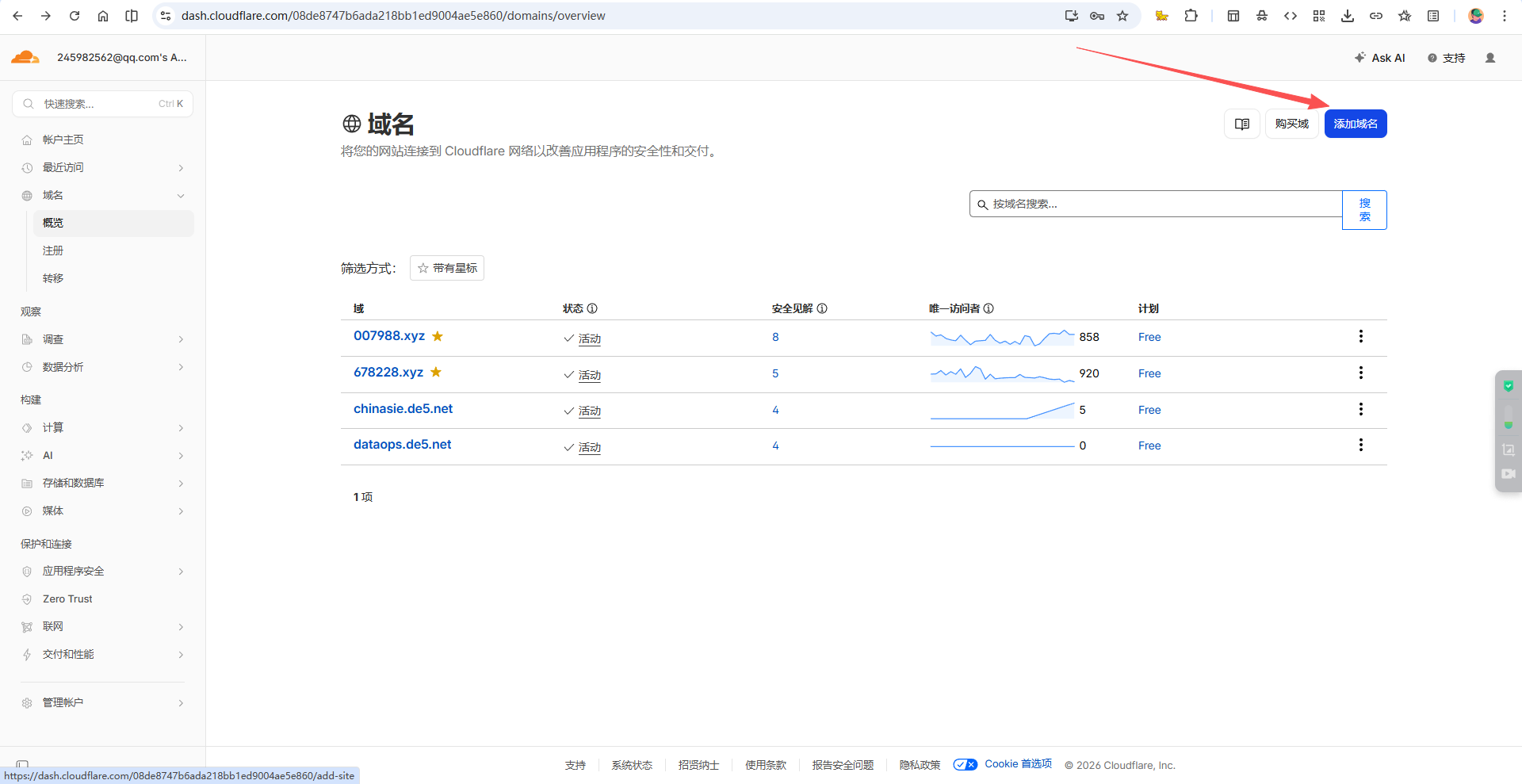Open 报告安全问题 footer link
Screen dimensions: 1522x784
click(x=843, y=765)
